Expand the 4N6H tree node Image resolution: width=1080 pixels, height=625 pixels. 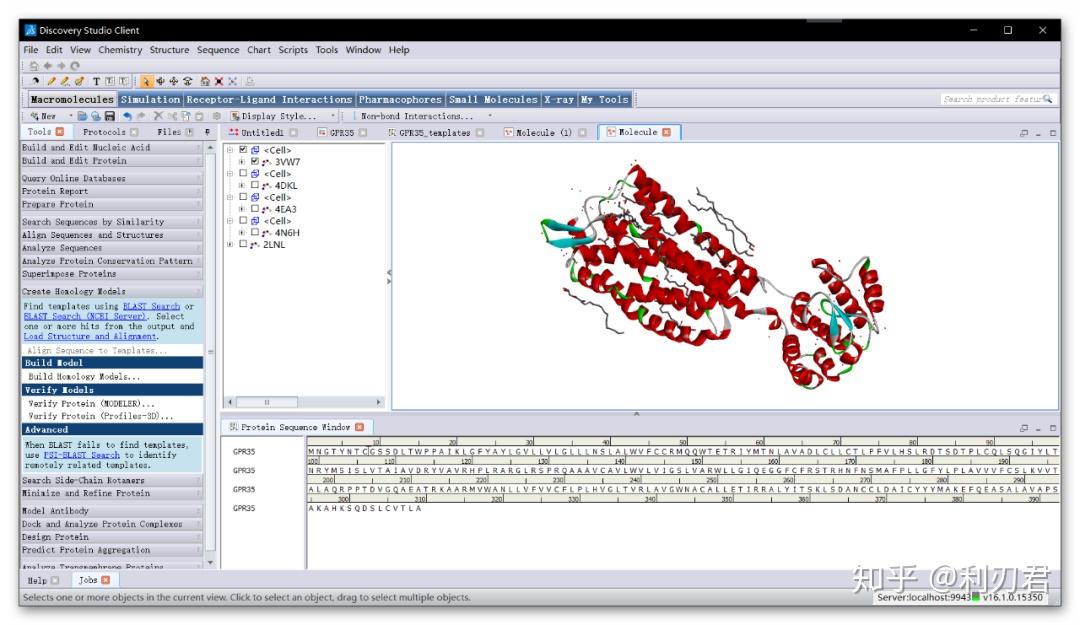pyautogui.click(x=242, y=233)
